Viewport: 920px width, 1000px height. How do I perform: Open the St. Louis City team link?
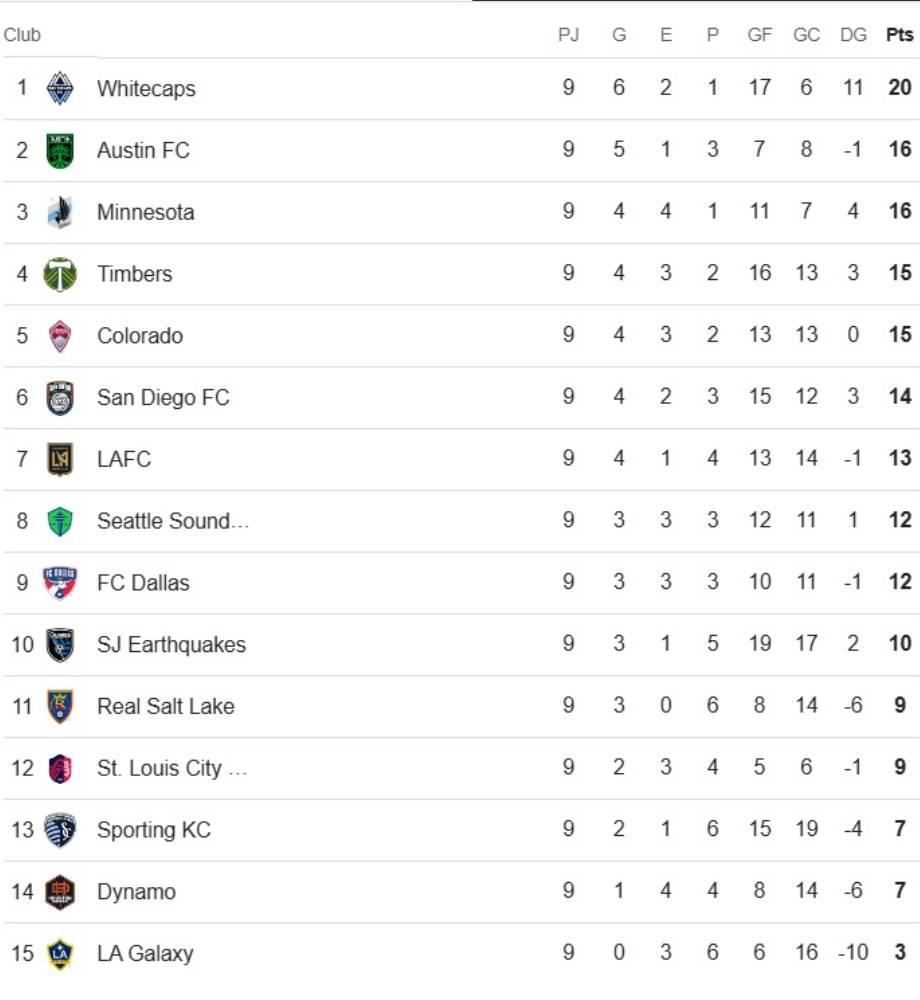(171, 768)
